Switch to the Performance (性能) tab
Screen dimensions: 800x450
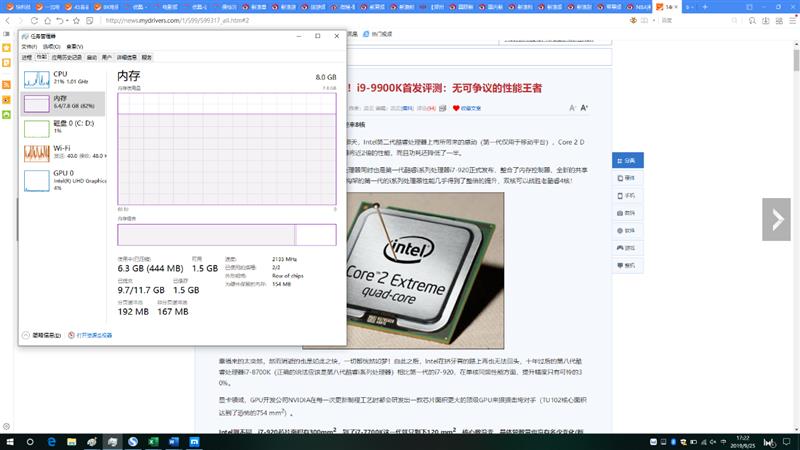tap(41, 57)
